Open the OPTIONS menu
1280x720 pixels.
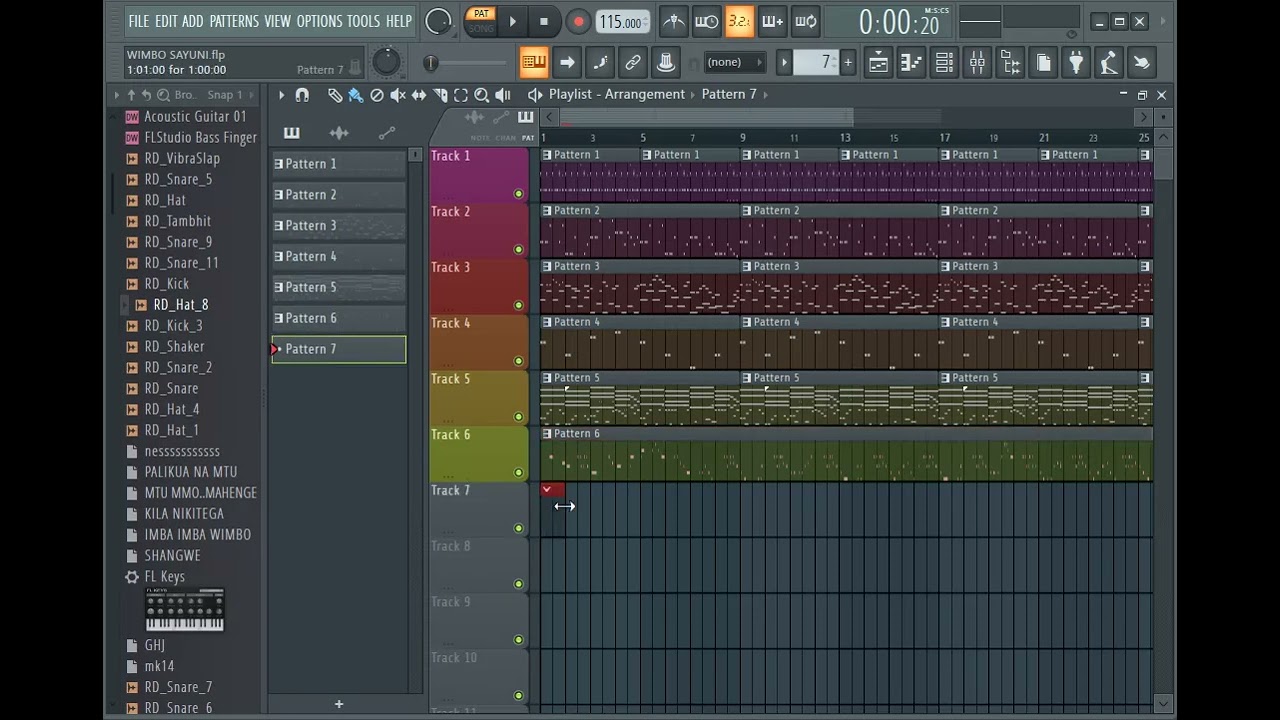[319, 21]
